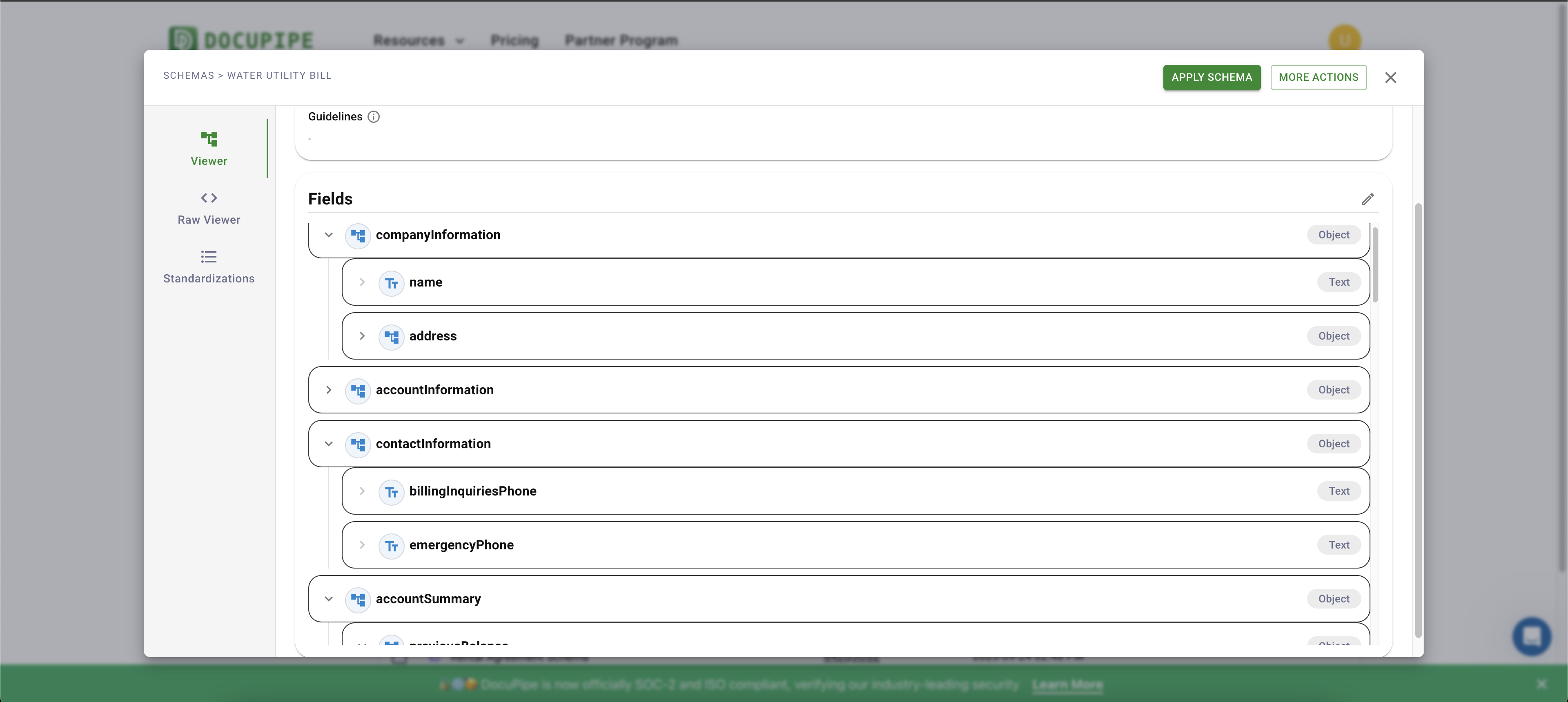
Task: Click the companyInformation object type icon
Action: 358,235
